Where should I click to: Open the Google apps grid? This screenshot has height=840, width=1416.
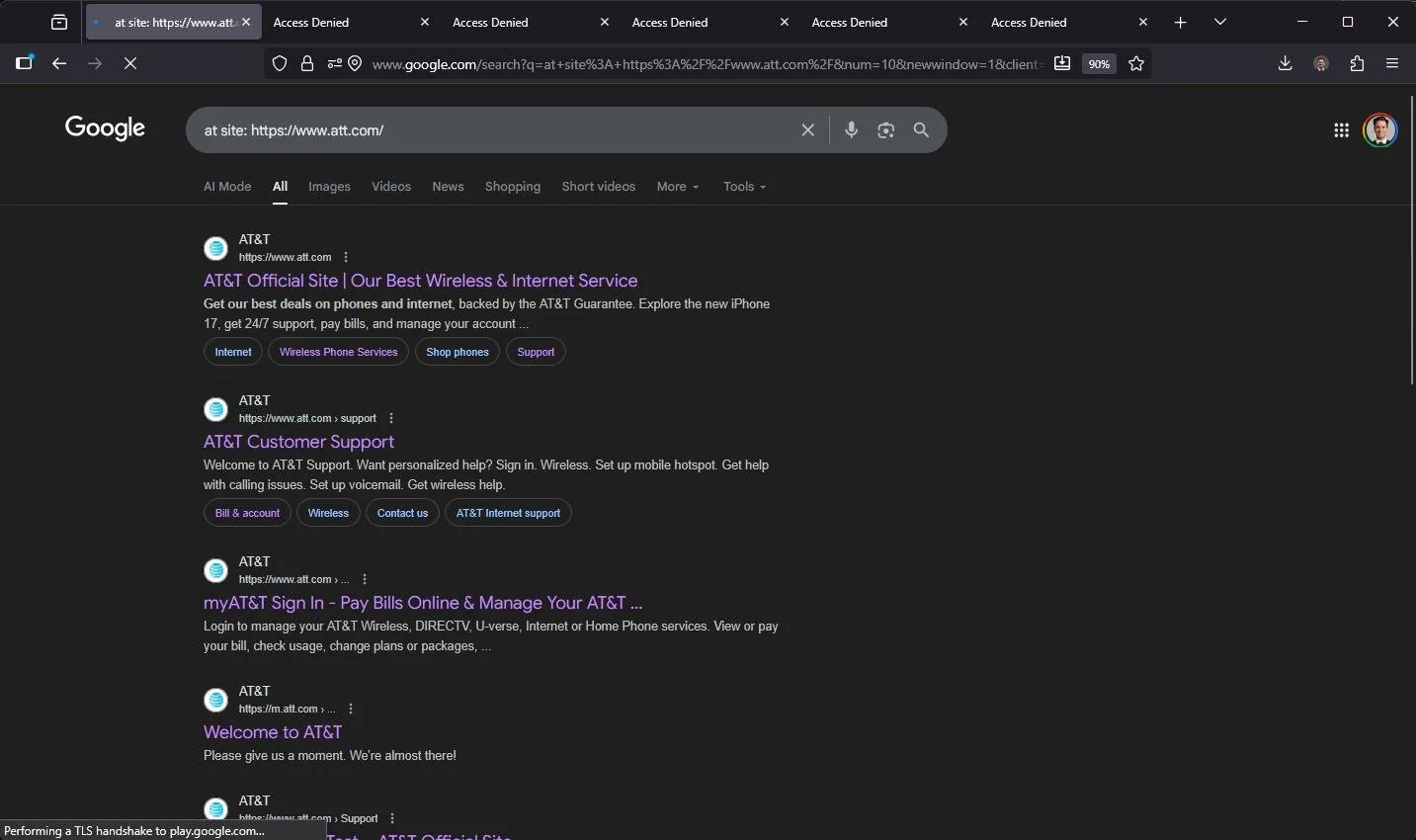point(1341,130)
